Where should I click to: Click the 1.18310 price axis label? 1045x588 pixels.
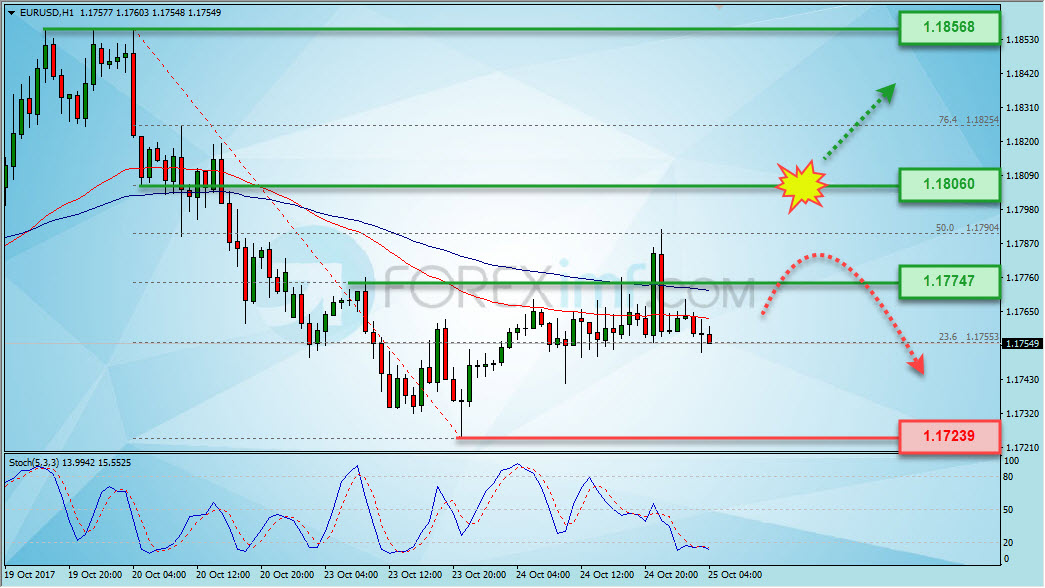coord(1022,107)
